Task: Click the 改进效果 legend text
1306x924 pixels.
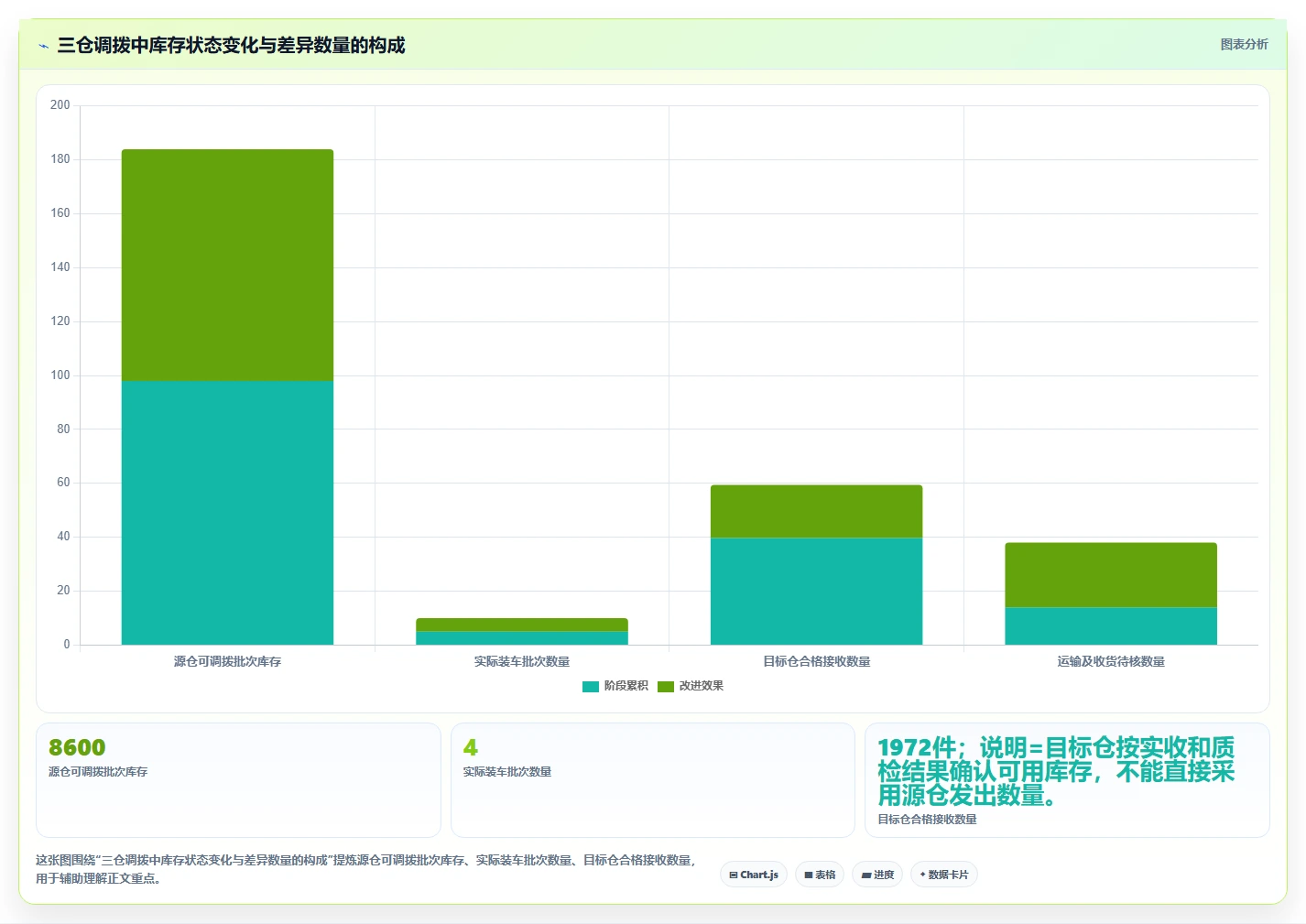Action: 702,686
